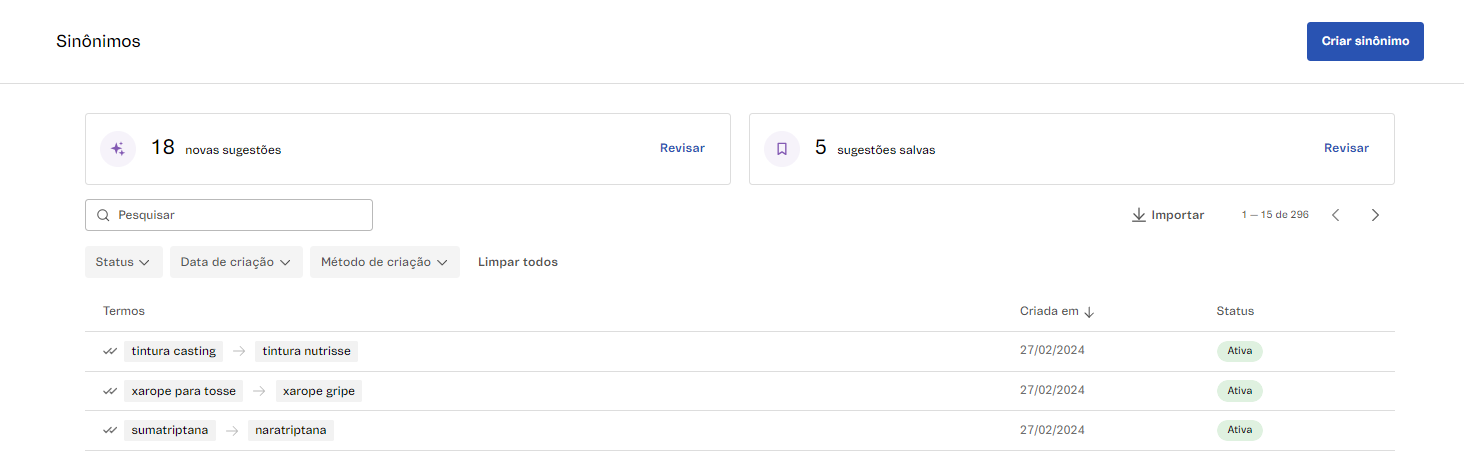The image size is (1464, 455).
Task: Click double-check icon for xarope para tosse row
Action: [110, 391]
